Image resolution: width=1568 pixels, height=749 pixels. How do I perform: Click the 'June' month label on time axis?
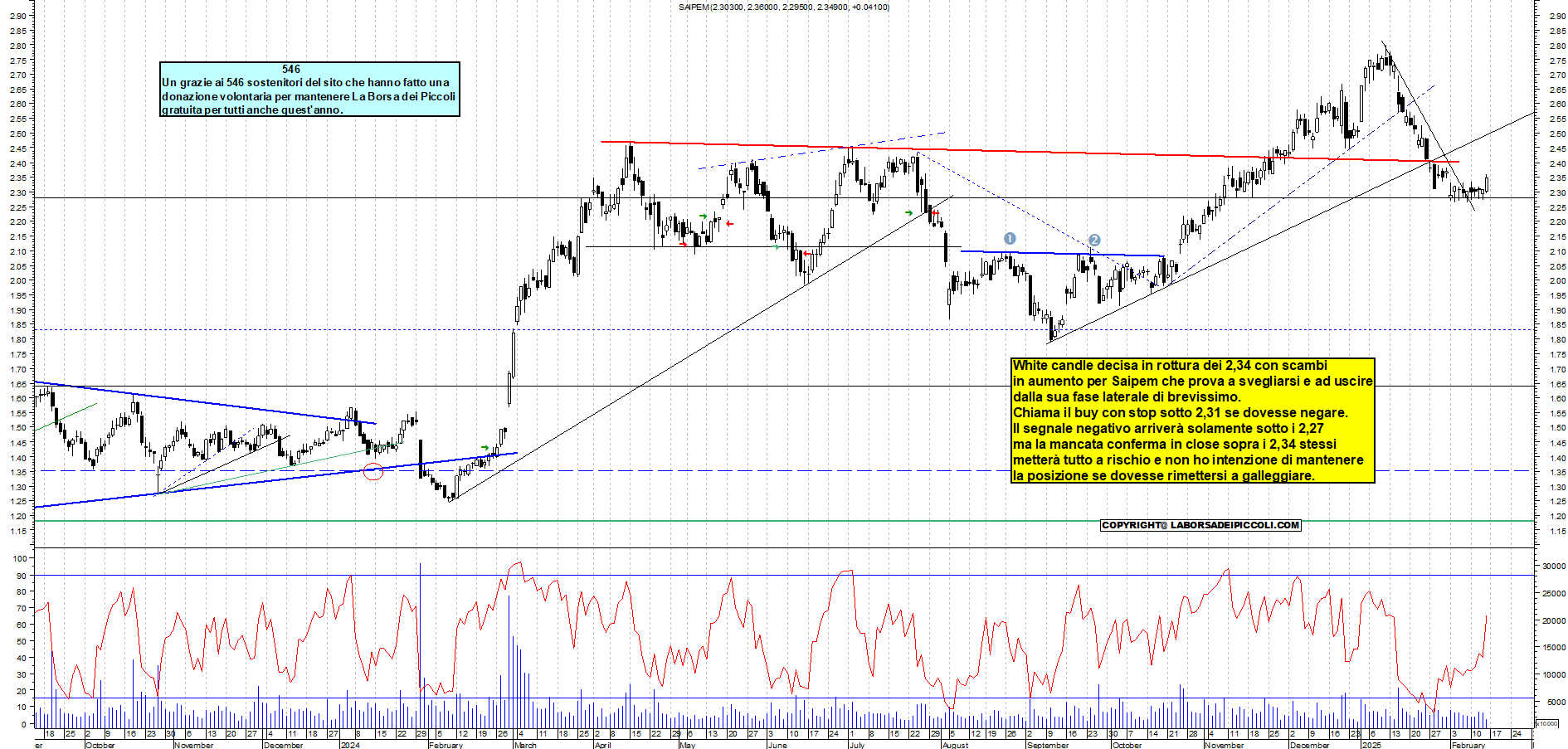point(777,745)
